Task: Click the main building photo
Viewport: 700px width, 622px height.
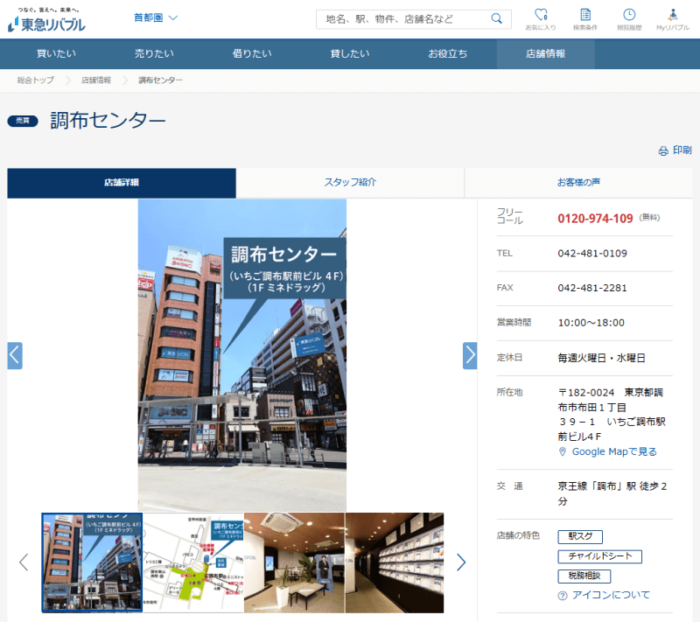Action: click(242, 355)
